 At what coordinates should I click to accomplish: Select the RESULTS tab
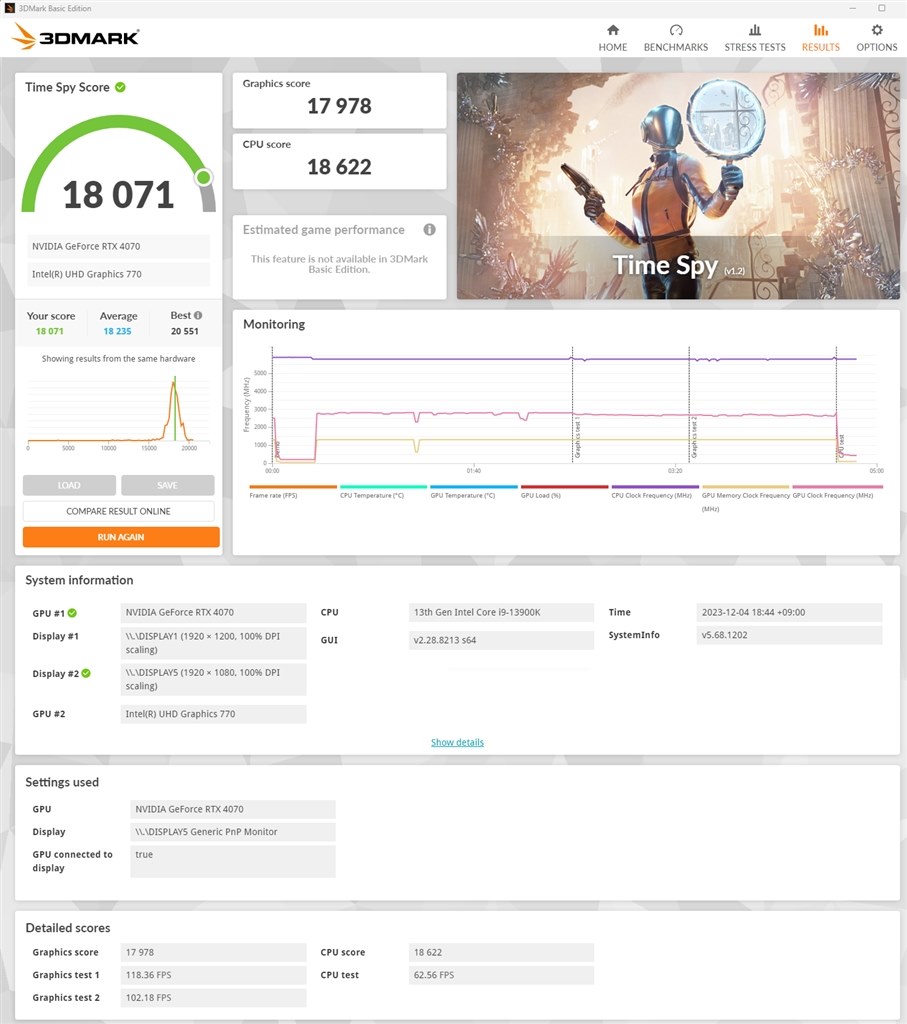(821, 38)
